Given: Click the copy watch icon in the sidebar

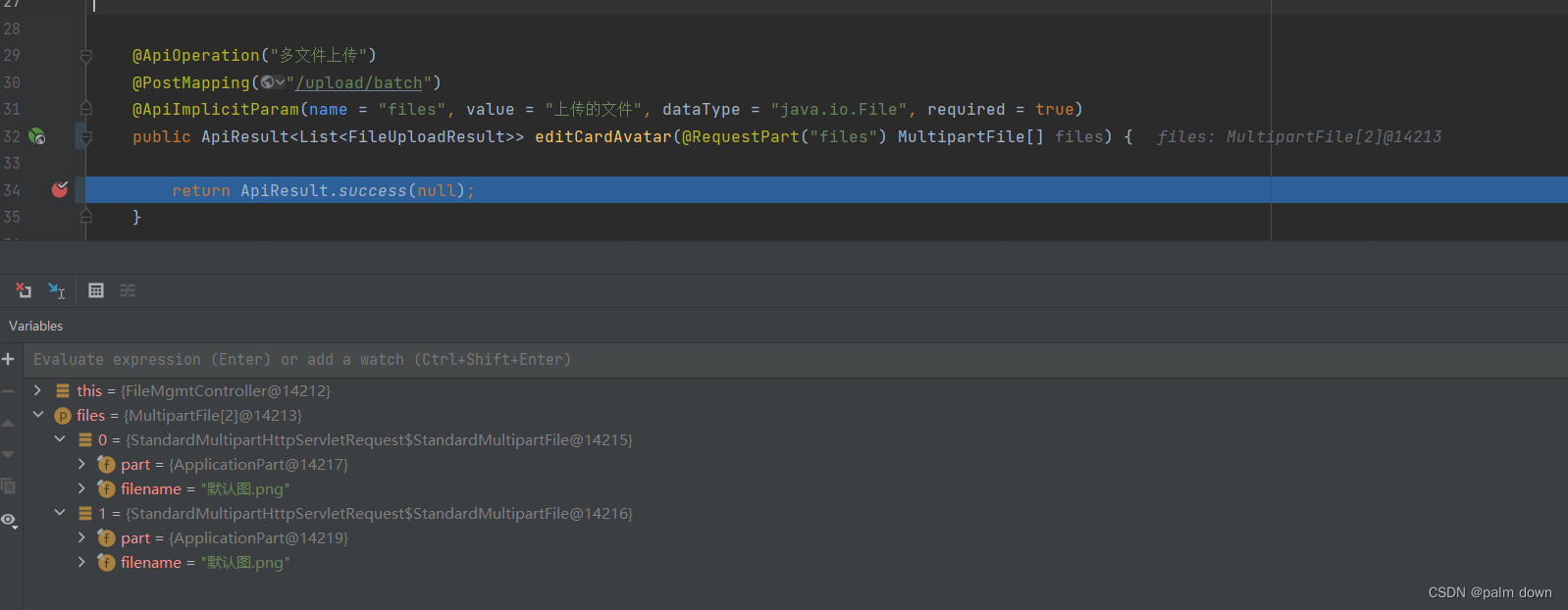Looking at the screenshot, I should pos(9,486).
